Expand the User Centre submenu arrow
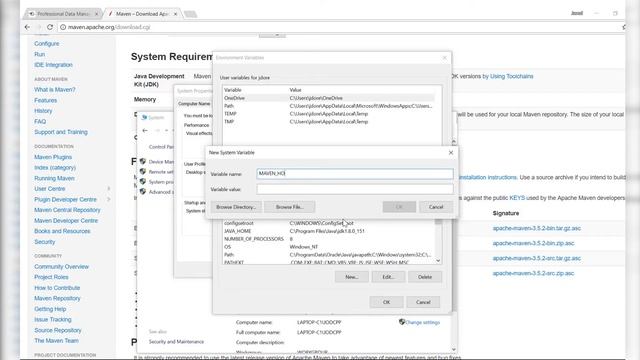640x360 pixels. (x=109, y=189)
